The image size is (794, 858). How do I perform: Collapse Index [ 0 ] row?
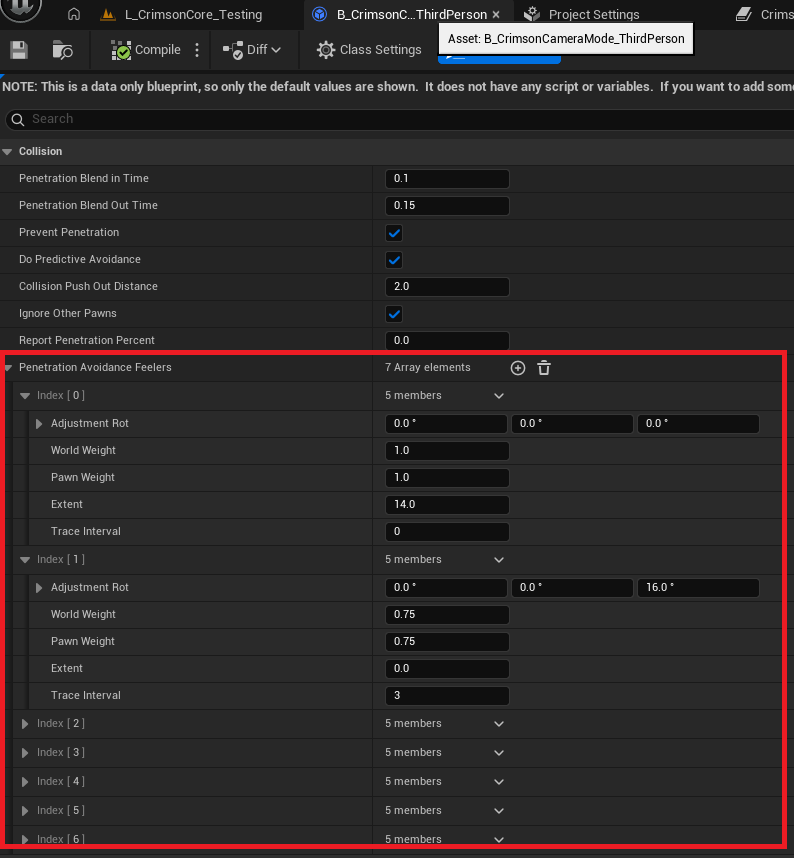pos(25,396)
